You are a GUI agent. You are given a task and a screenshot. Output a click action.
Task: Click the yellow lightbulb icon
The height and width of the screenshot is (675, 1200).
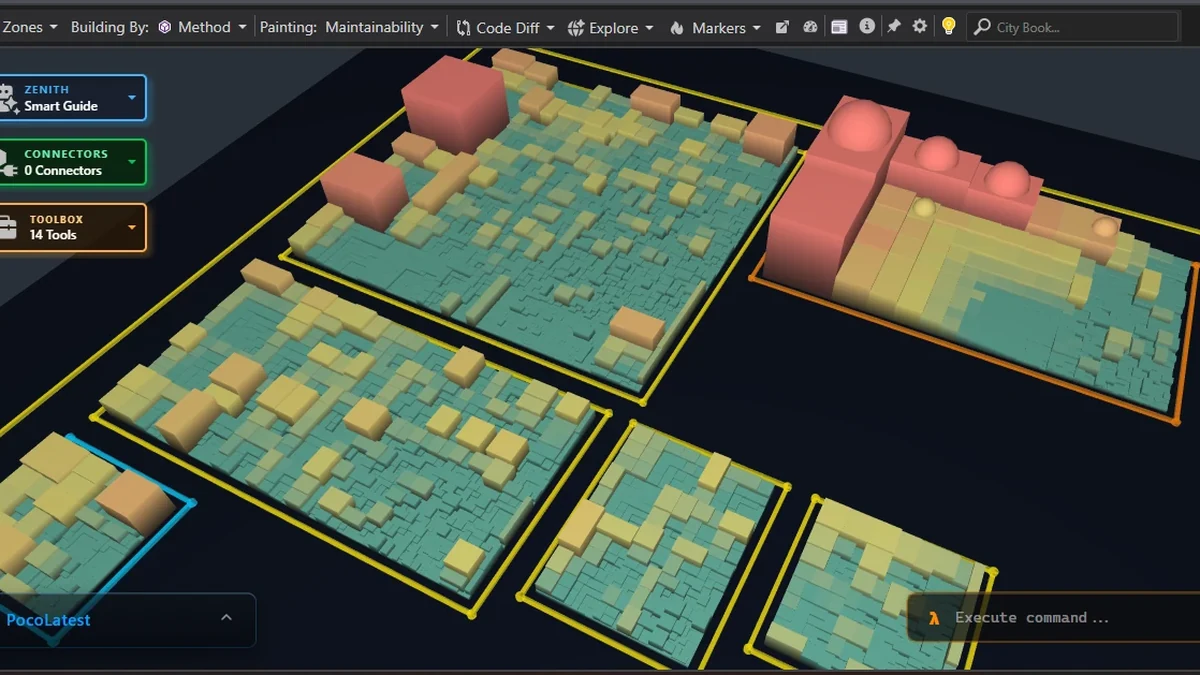pos(949,27)
